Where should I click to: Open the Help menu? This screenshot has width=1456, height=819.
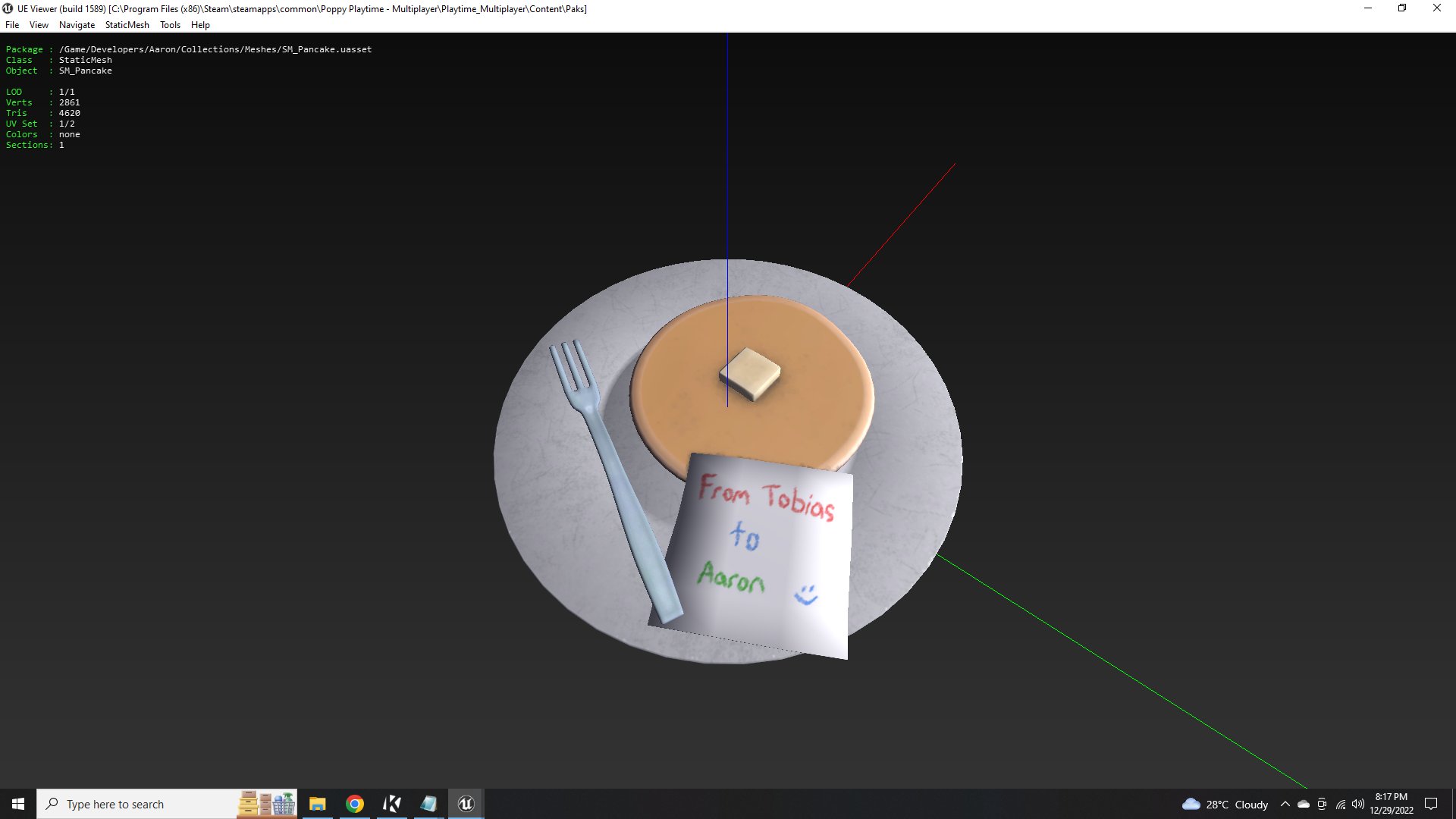[200, 25]
